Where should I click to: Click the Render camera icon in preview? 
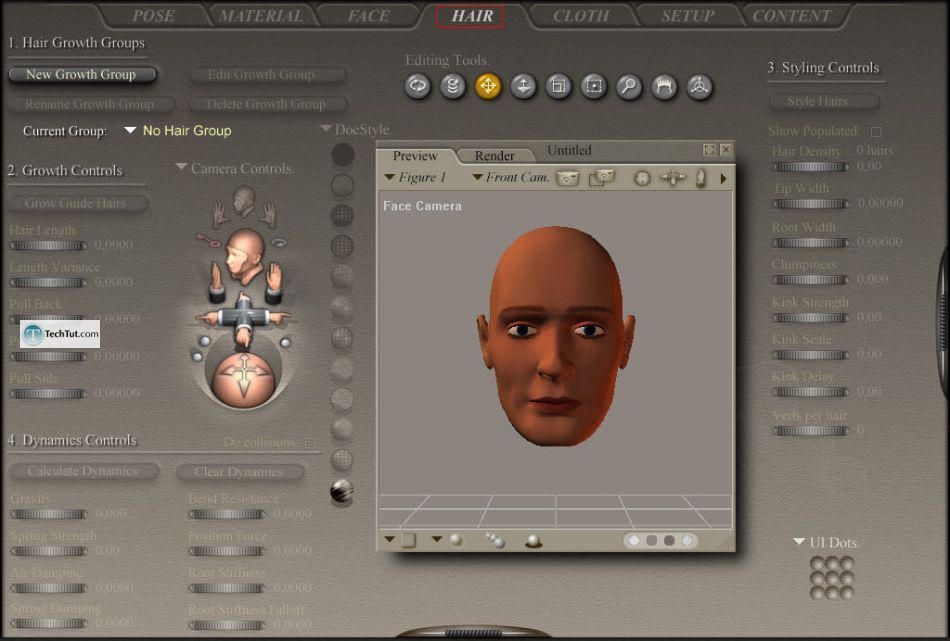click(x=568, y=178)
